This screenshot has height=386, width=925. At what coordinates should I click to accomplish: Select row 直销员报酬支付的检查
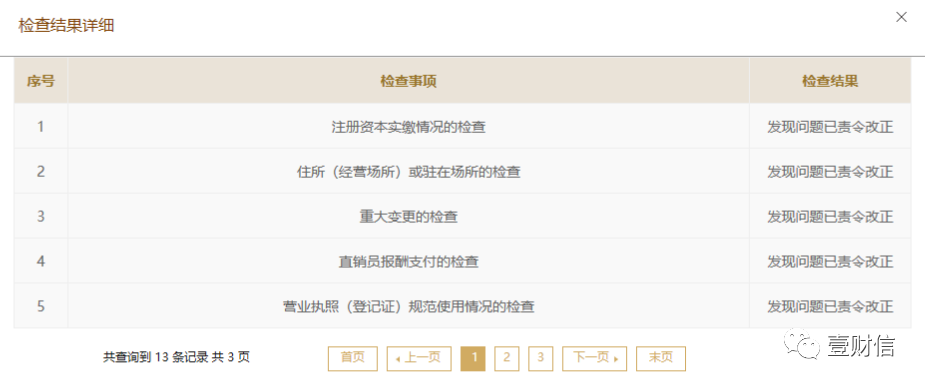[x=462, y=261]
